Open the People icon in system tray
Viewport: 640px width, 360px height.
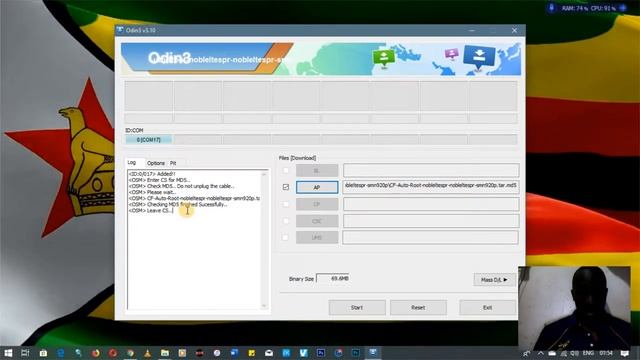point(527,353)
